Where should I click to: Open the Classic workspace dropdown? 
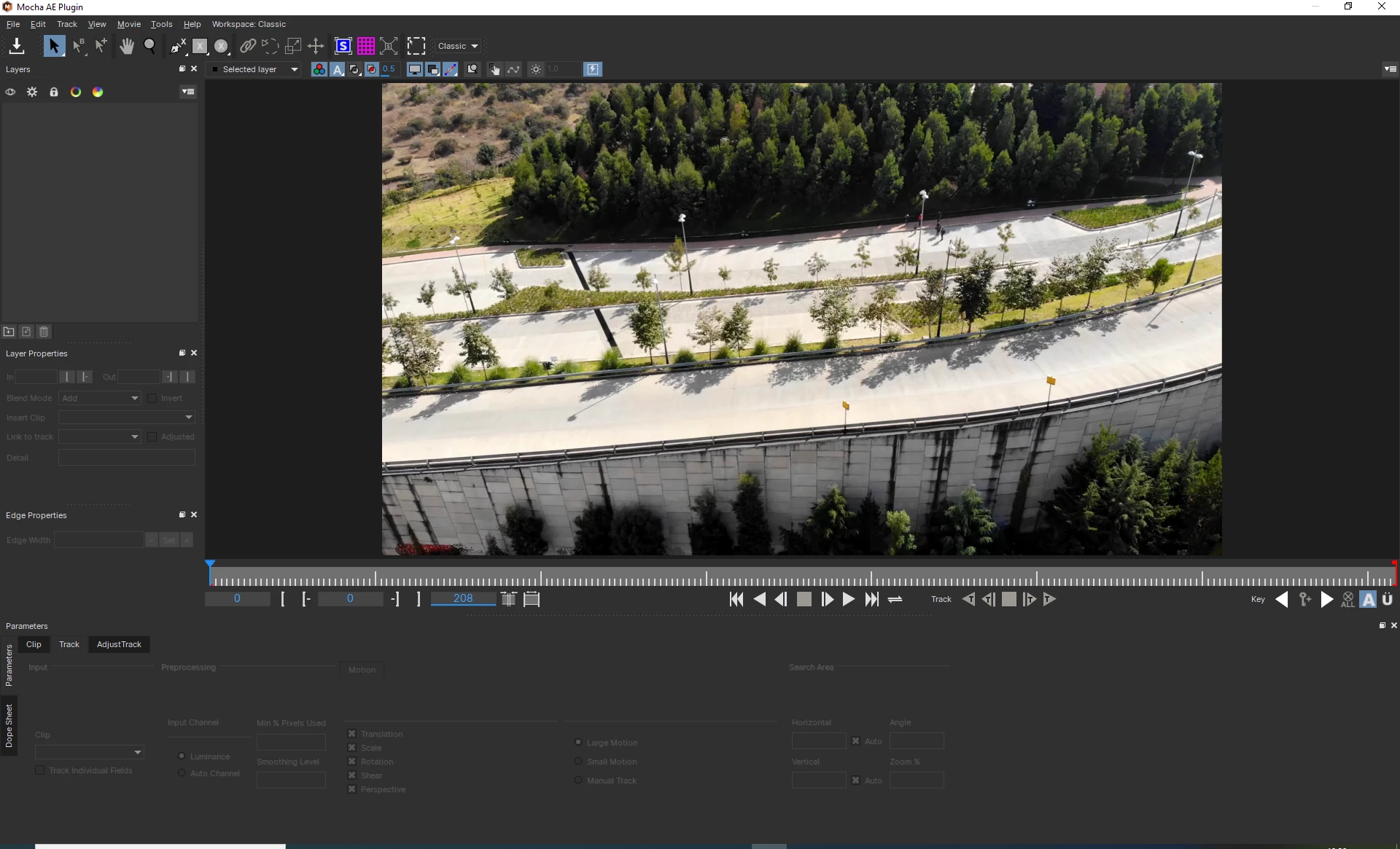(x=458, y=46)
